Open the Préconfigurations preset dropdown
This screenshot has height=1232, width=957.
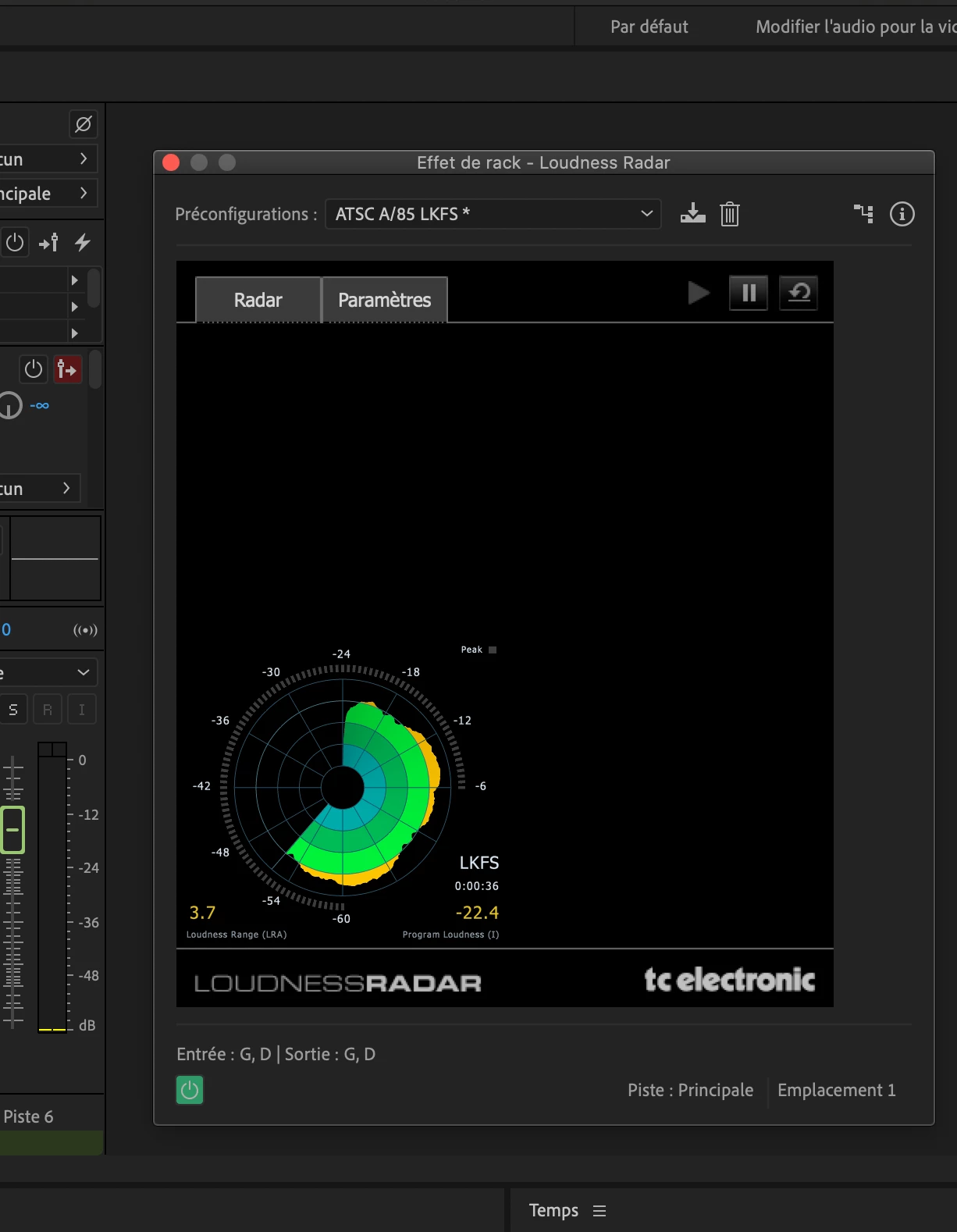click(493, 214)
